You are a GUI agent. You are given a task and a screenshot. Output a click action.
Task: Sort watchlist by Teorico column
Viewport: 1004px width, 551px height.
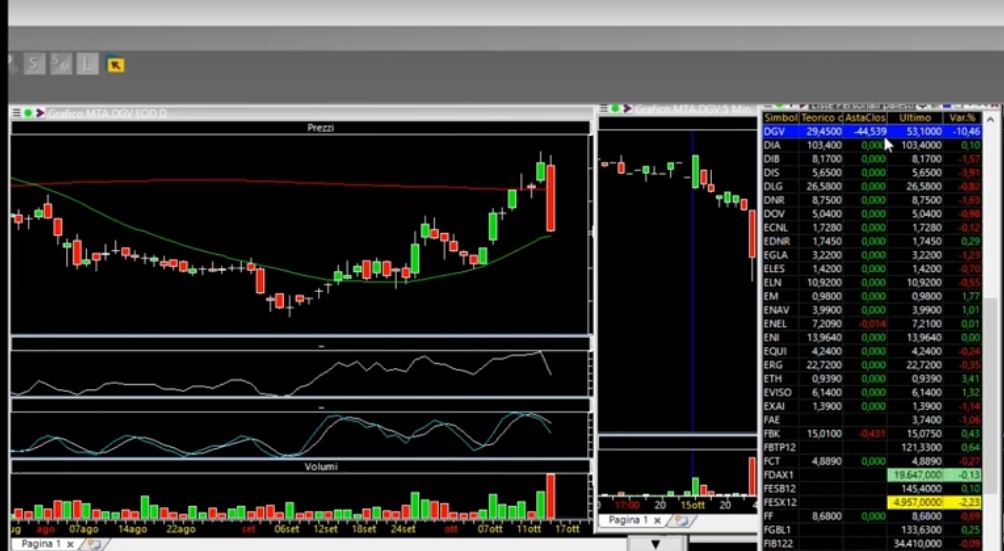point(822,118)
